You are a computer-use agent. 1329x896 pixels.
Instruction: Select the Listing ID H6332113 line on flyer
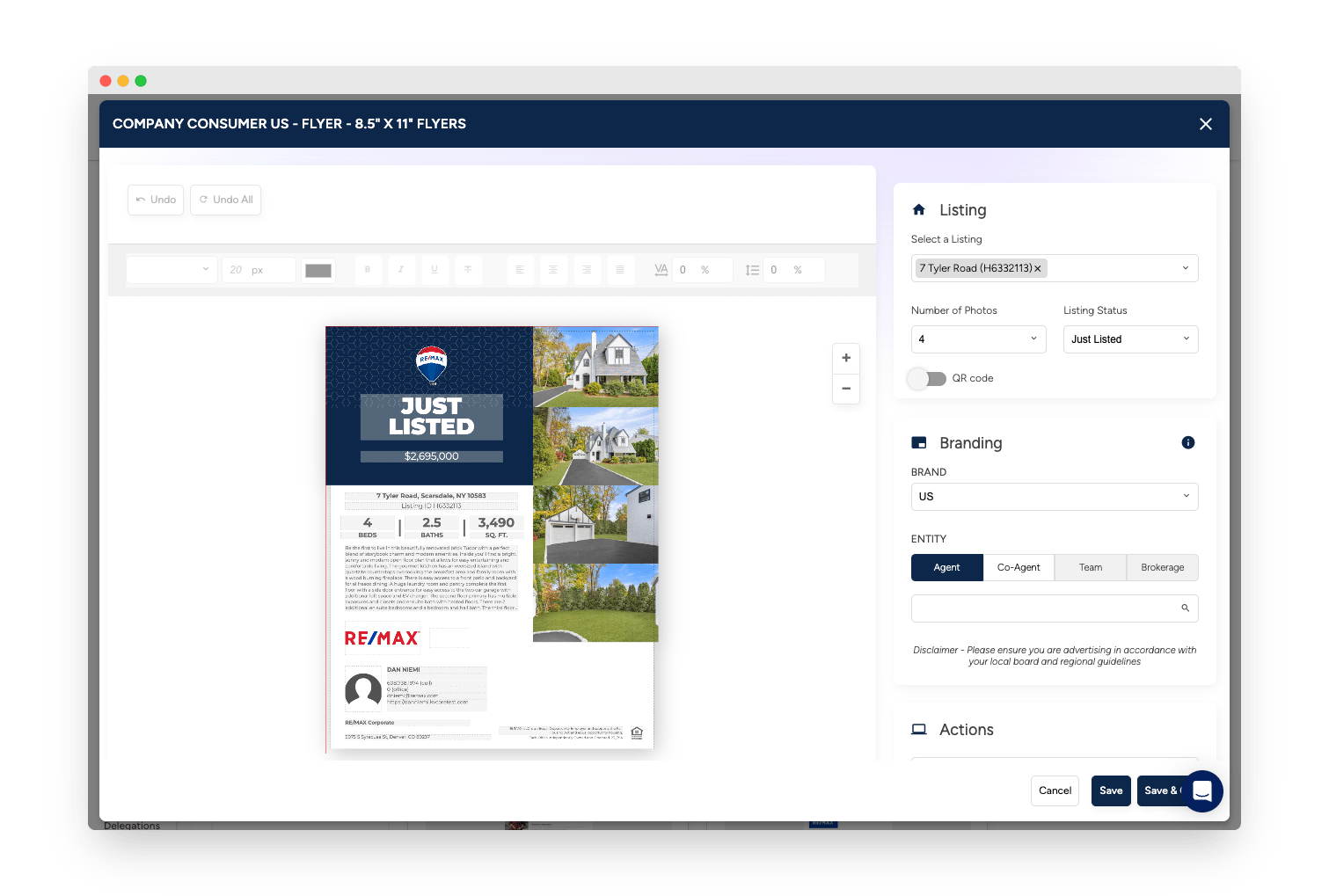point(431,506)
